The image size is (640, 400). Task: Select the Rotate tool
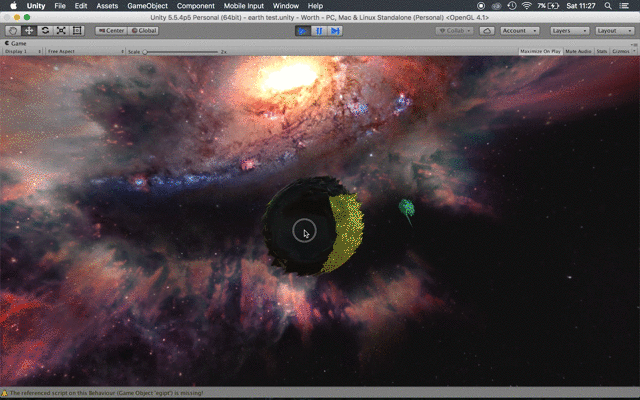click(45, 31)
